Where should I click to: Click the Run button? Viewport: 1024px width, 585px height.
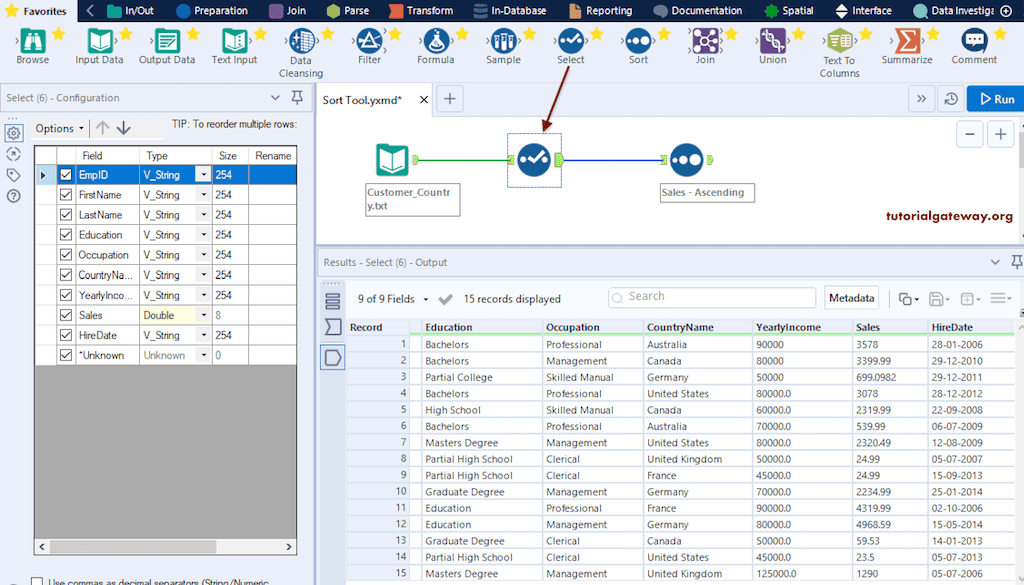click(996, 99)
